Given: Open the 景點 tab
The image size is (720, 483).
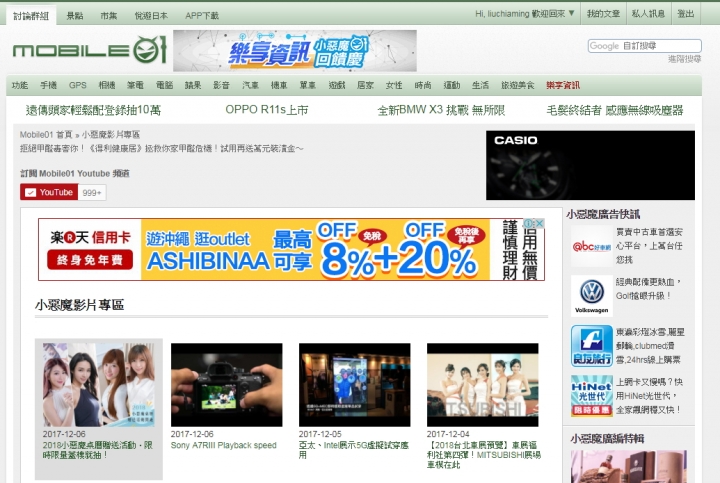Looking at the screenshot, I should pyautogui.click(x=75, y=16).
